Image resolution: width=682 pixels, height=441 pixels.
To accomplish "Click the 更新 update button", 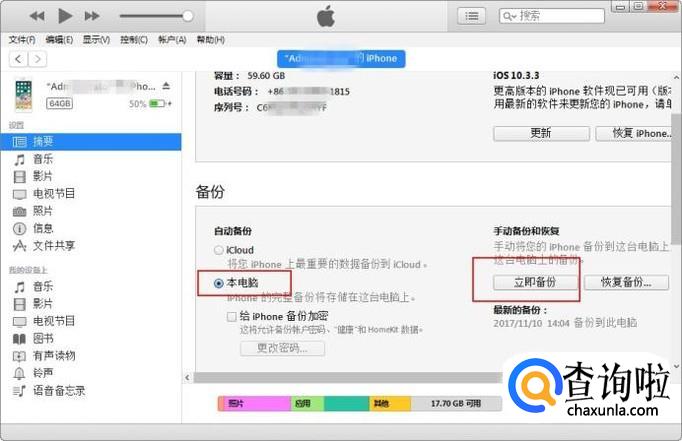I will tap(541, 133).
